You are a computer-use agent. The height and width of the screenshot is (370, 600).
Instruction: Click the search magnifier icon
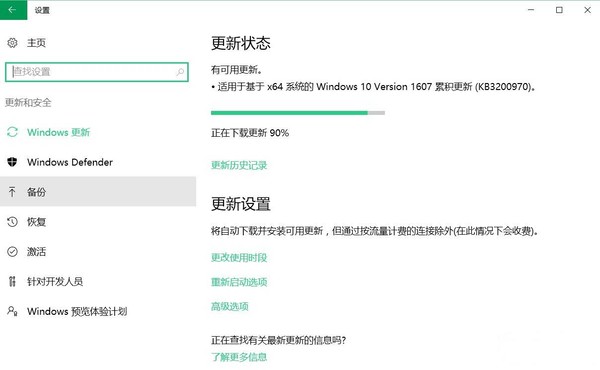180,72
